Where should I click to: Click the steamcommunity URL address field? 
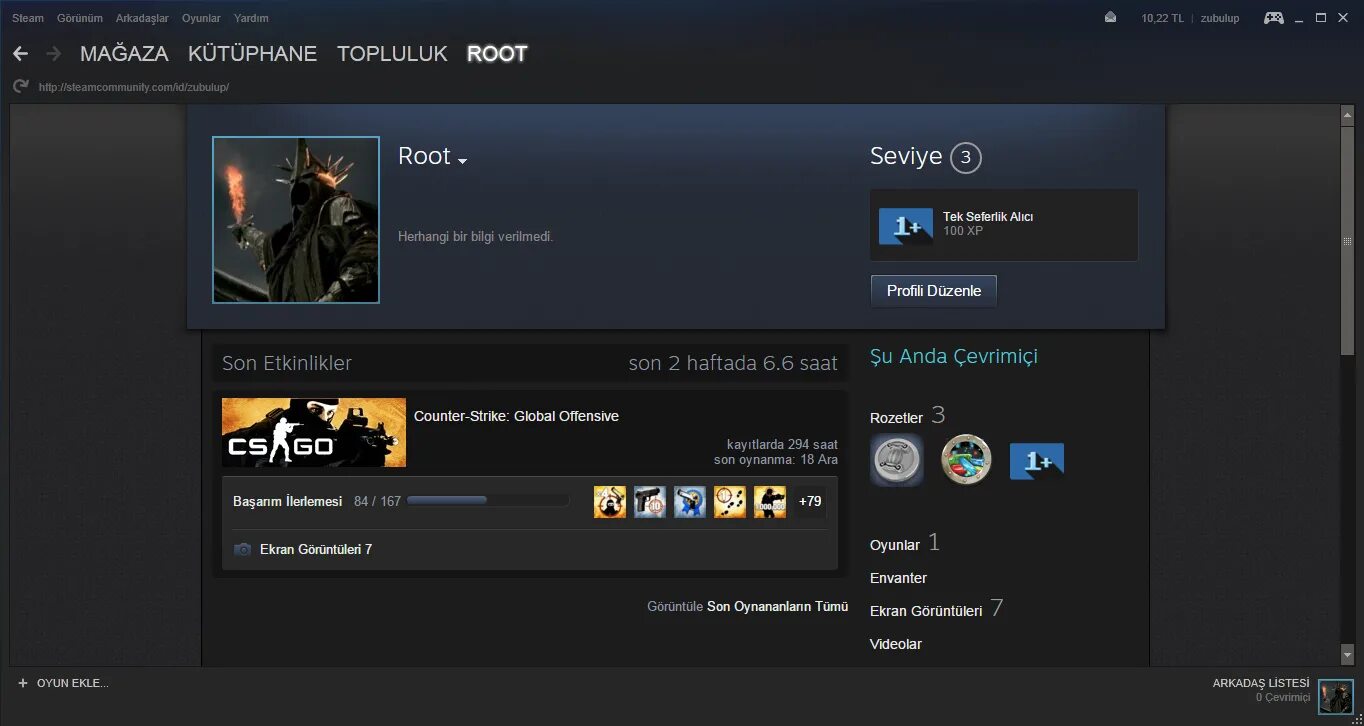point(134,87)
